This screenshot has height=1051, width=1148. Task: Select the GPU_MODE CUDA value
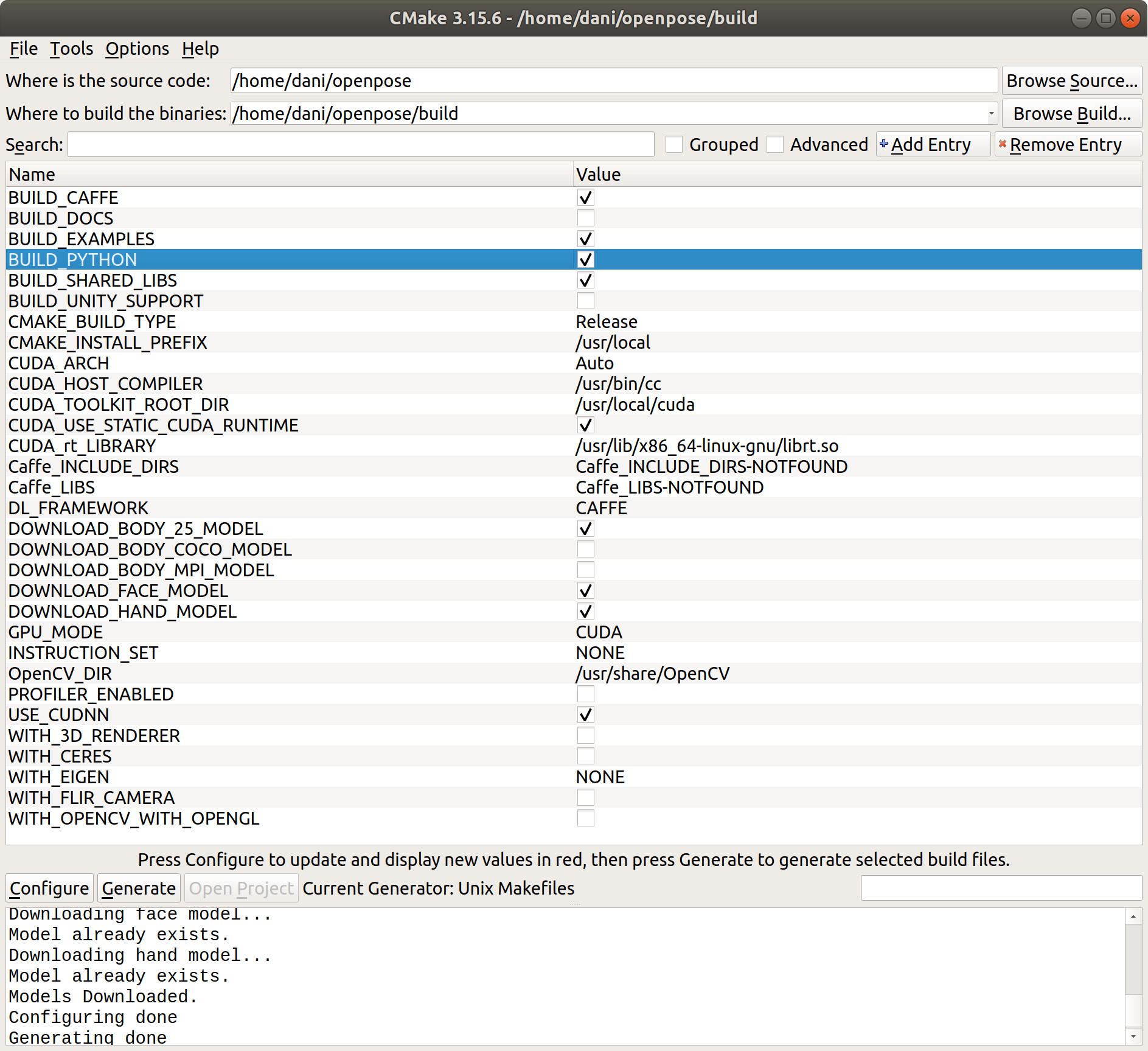coord(599,632)
